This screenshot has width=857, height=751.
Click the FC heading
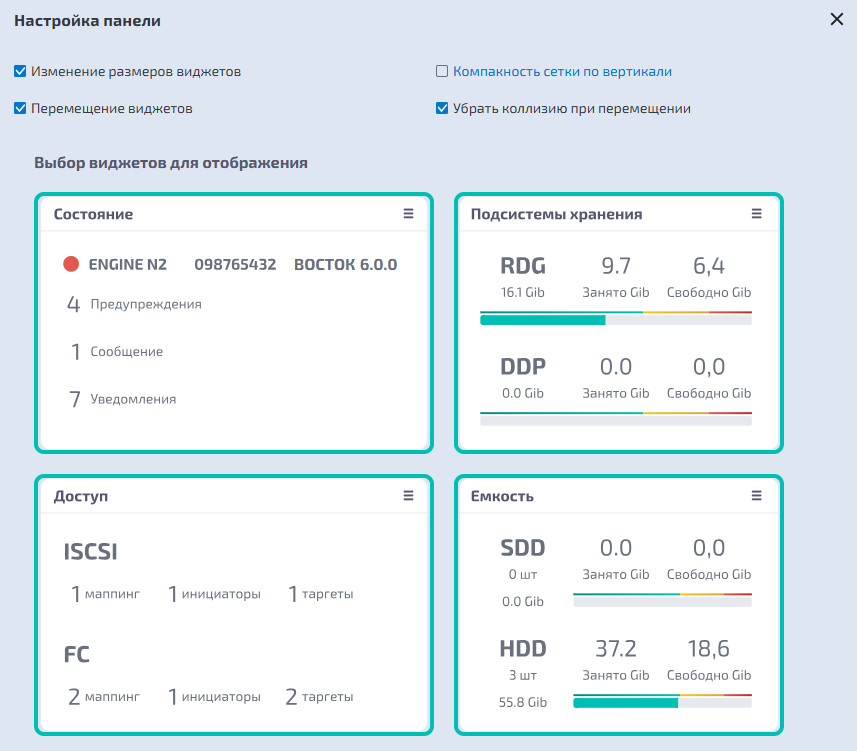click(x=77, y=654)
